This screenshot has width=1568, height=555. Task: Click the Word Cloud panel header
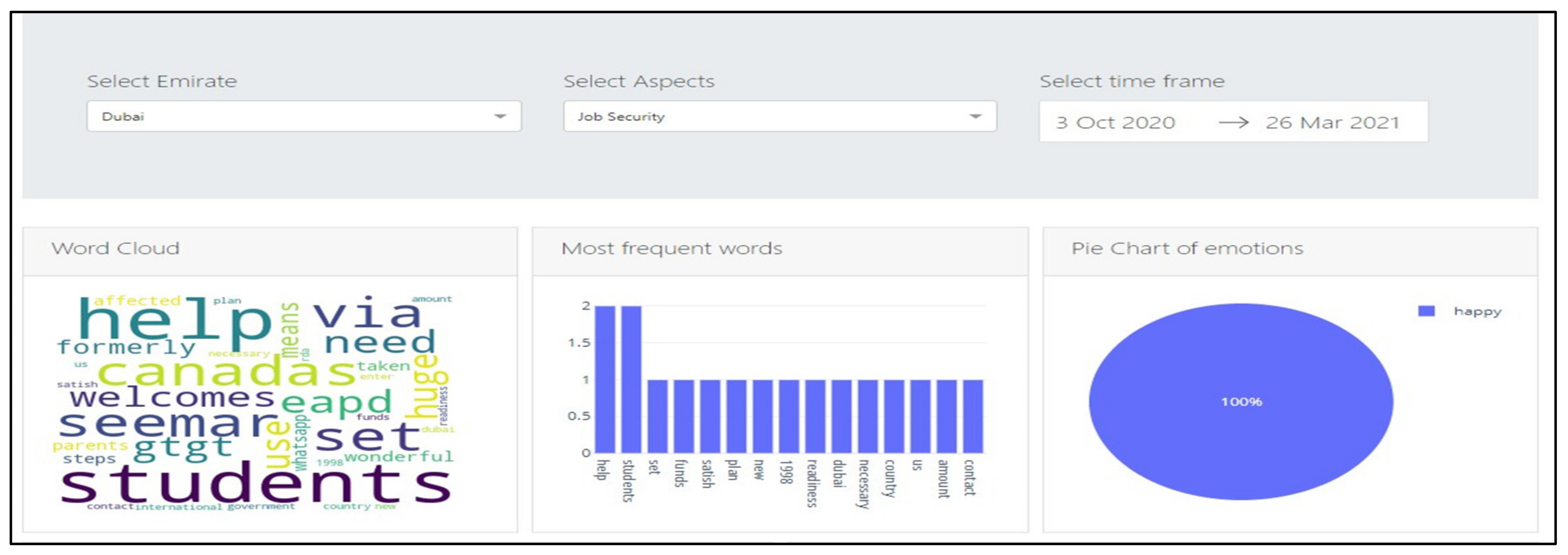[x=116, y=249]
